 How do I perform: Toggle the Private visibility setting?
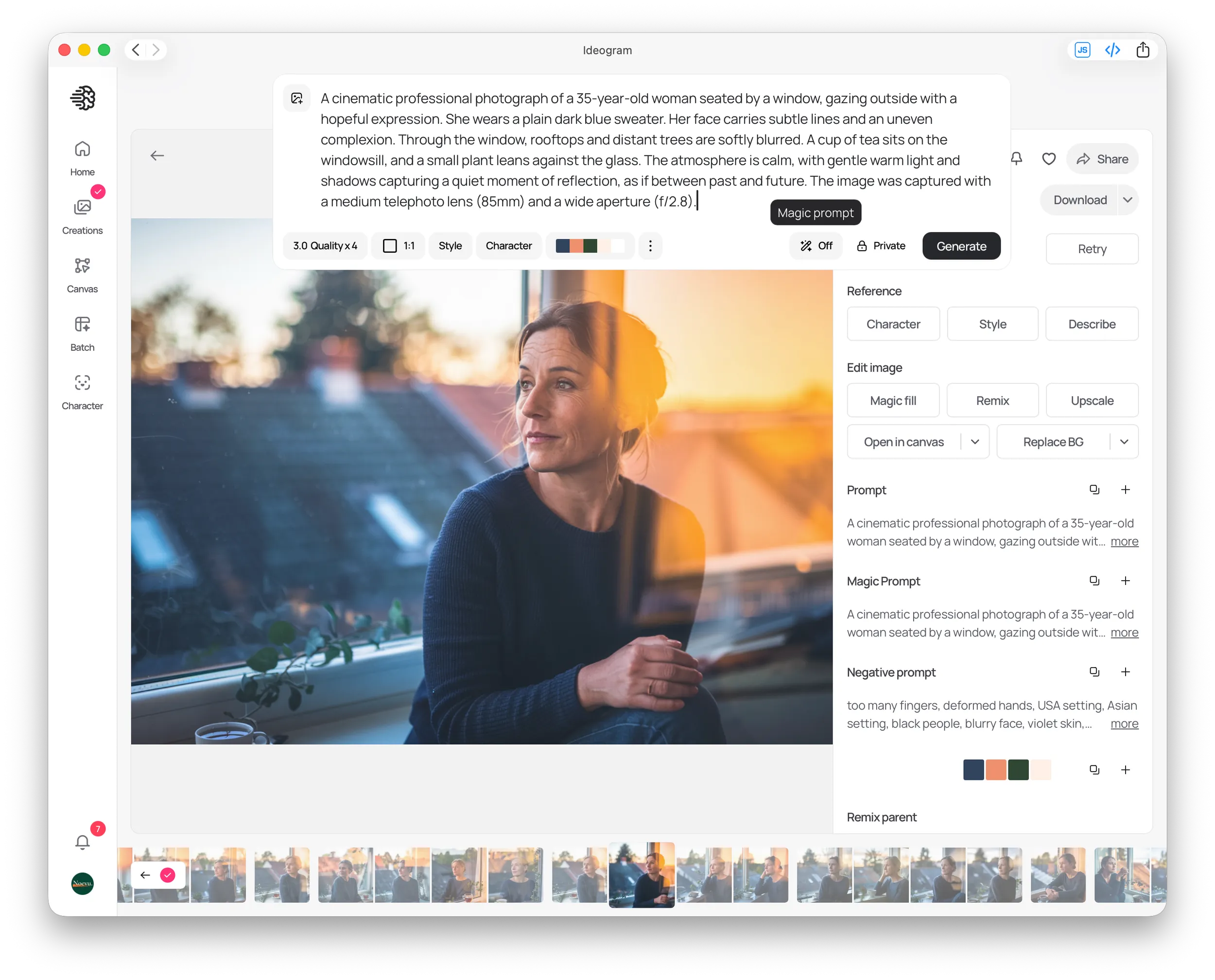tap(881, 245)
